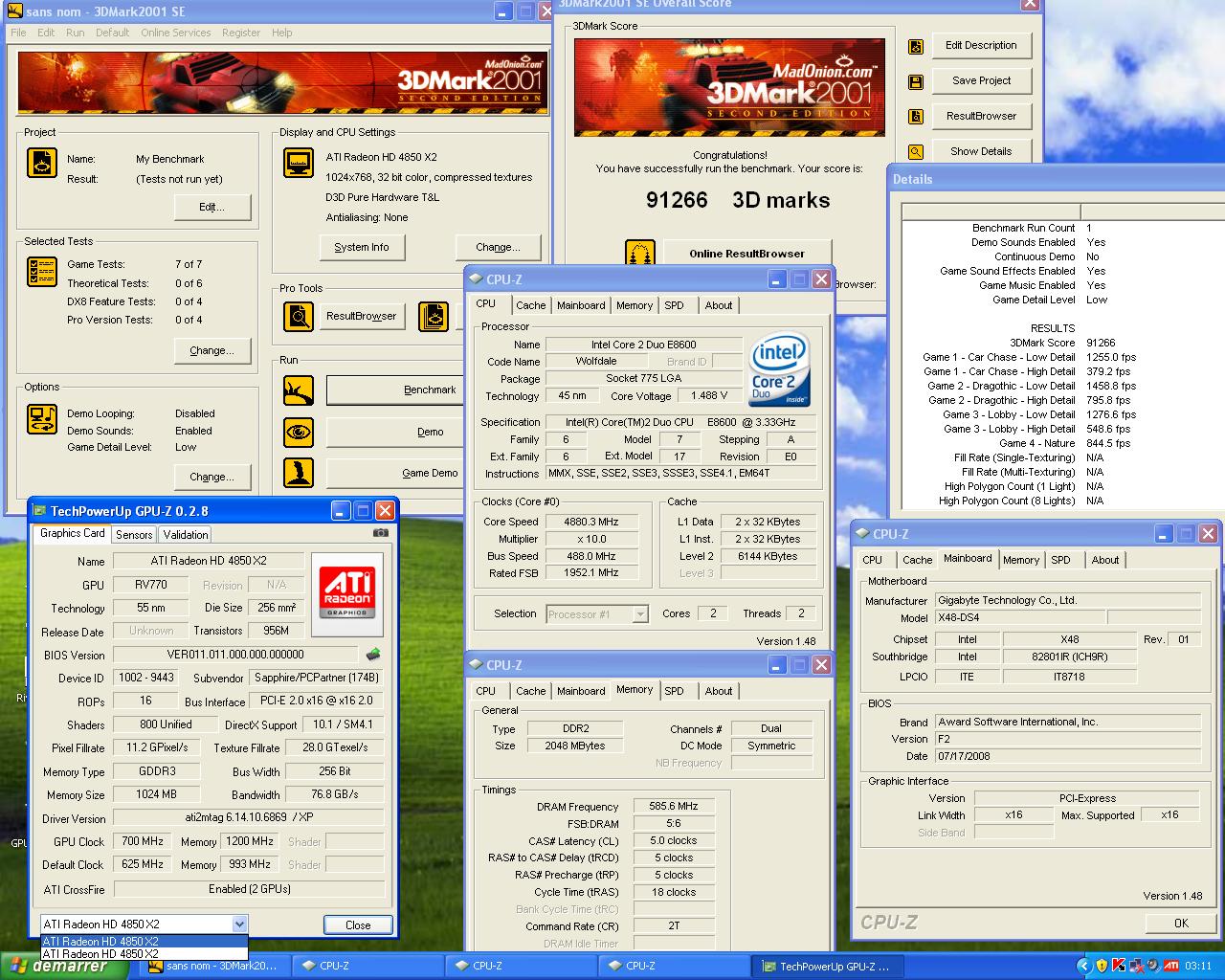Open Cache tab in CPU-Z memory window
This screenshot has height=980, width=1225.
click(x=530, y=691)
